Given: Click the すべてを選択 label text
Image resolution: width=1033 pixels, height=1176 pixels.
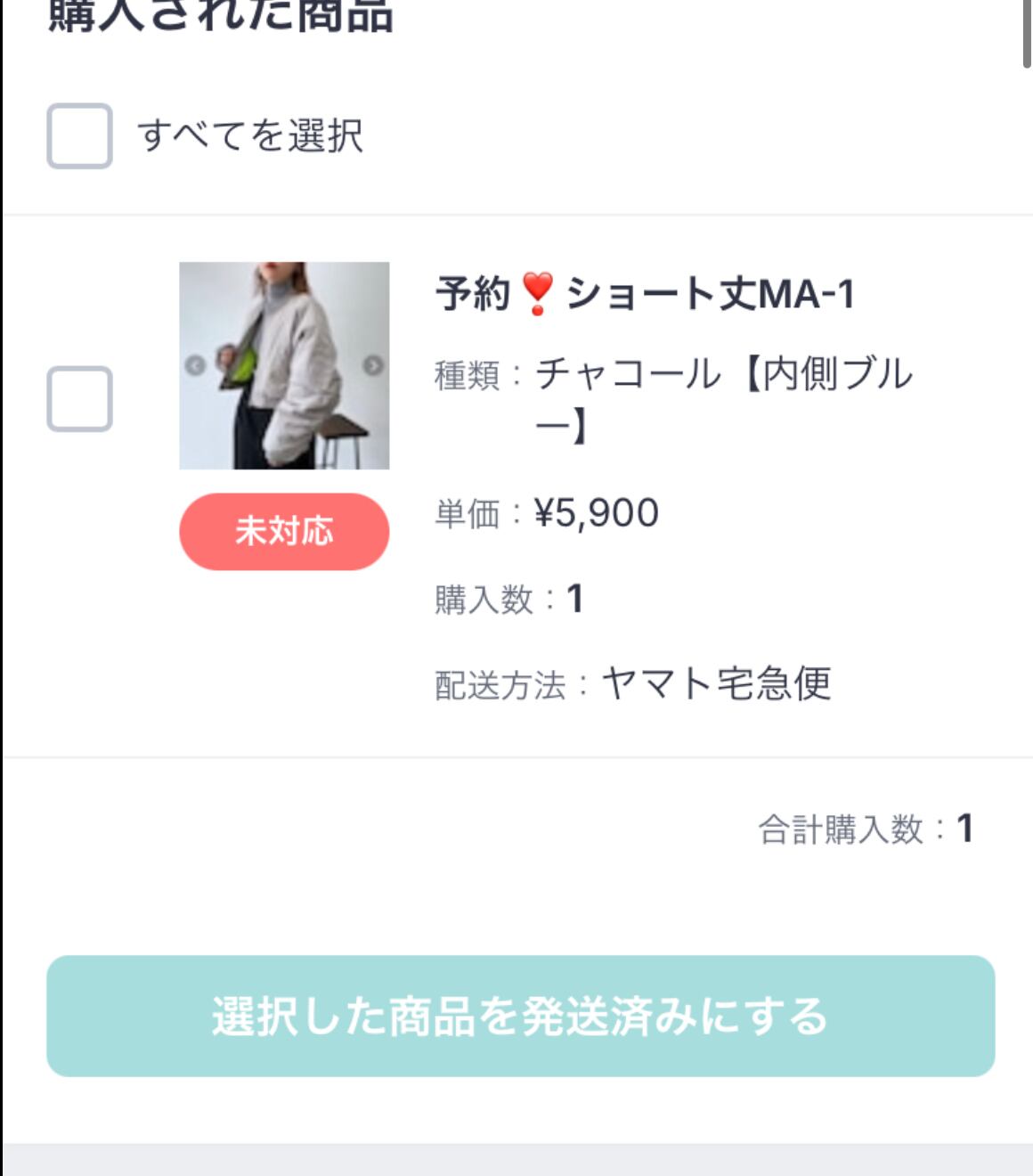Looking at the screenshot, I should (x=250, y=136).
